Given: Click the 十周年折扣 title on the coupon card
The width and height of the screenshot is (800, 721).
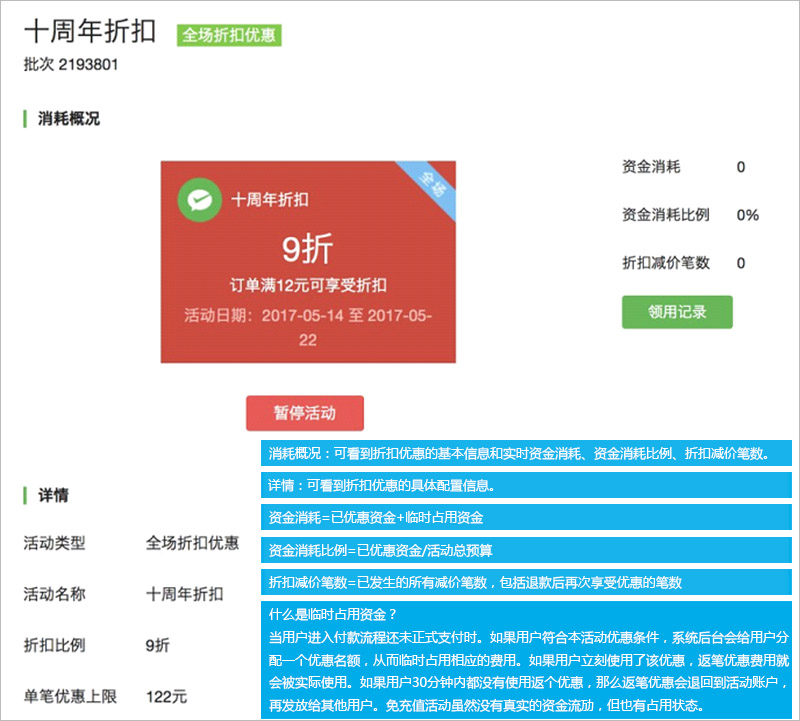Looking at the screenshot, I should (x=270, y=200).
